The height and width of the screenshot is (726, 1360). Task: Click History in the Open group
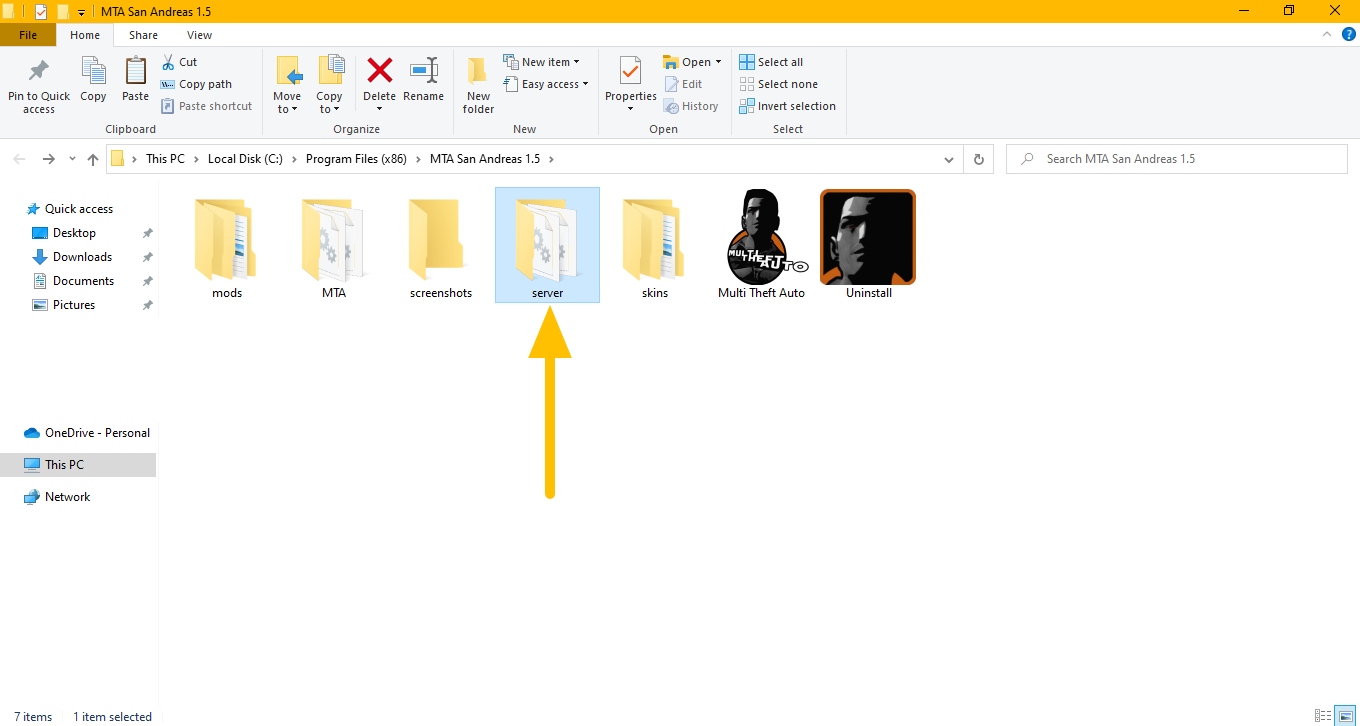691,106
